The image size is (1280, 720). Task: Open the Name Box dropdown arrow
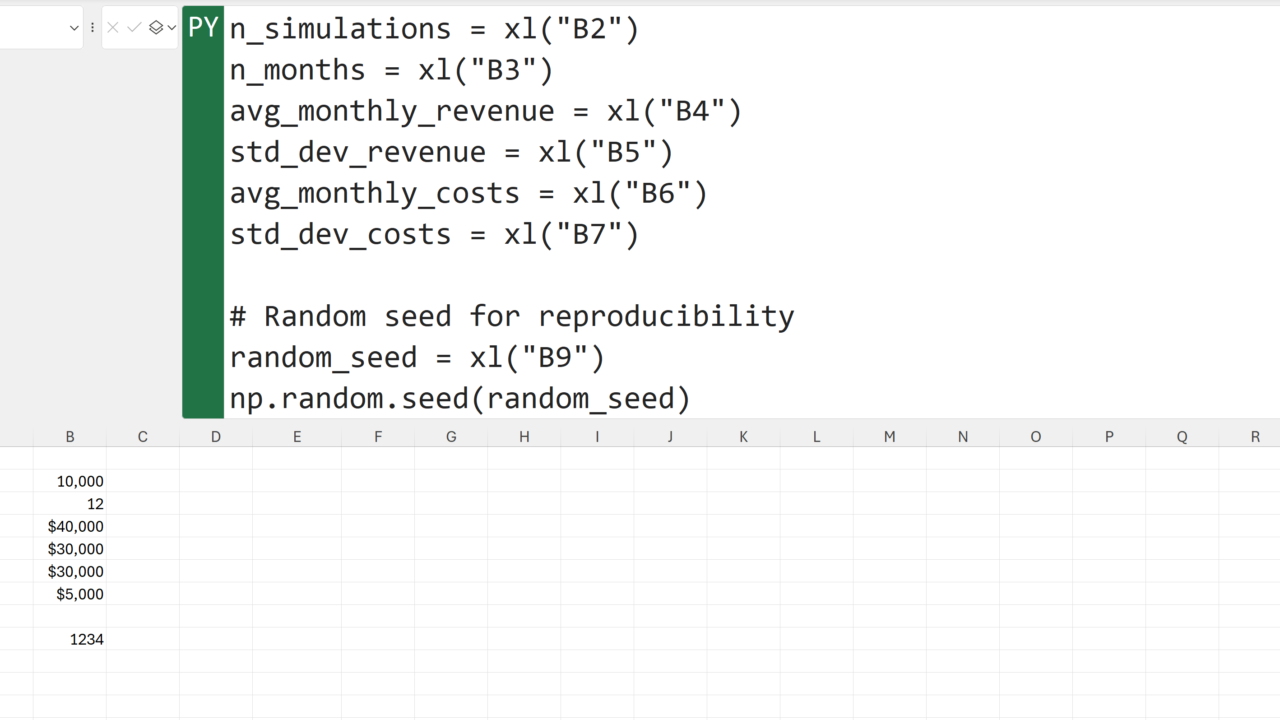(x=74, y=28)
